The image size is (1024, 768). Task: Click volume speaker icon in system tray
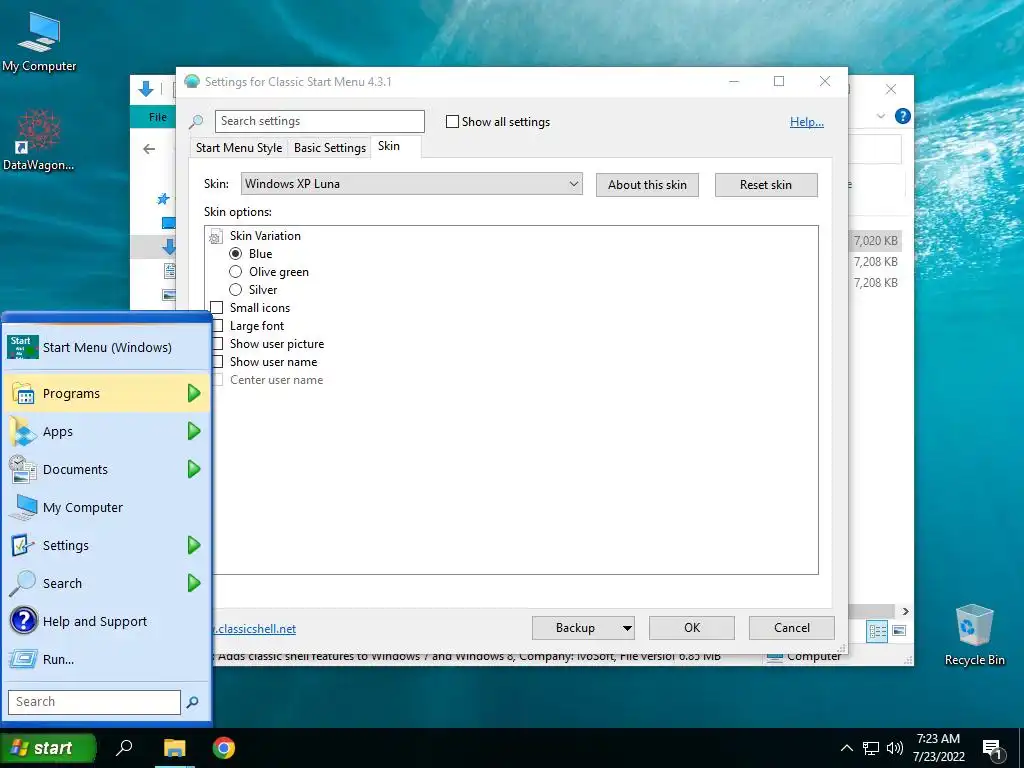[895, 748]
